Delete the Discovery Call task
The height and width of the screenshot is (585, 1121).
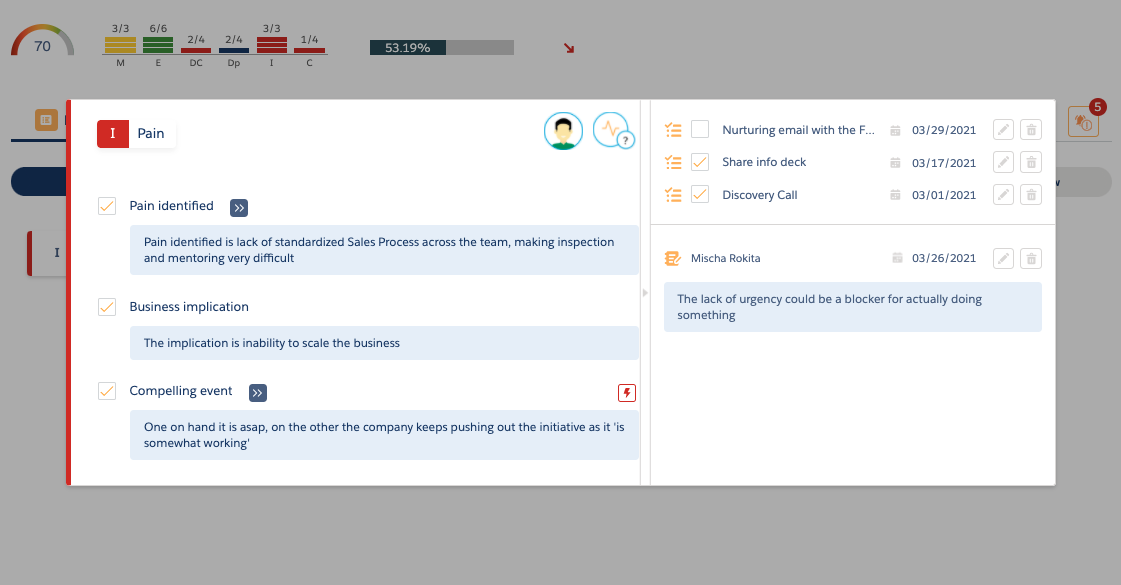click(x=1032, y=195)
